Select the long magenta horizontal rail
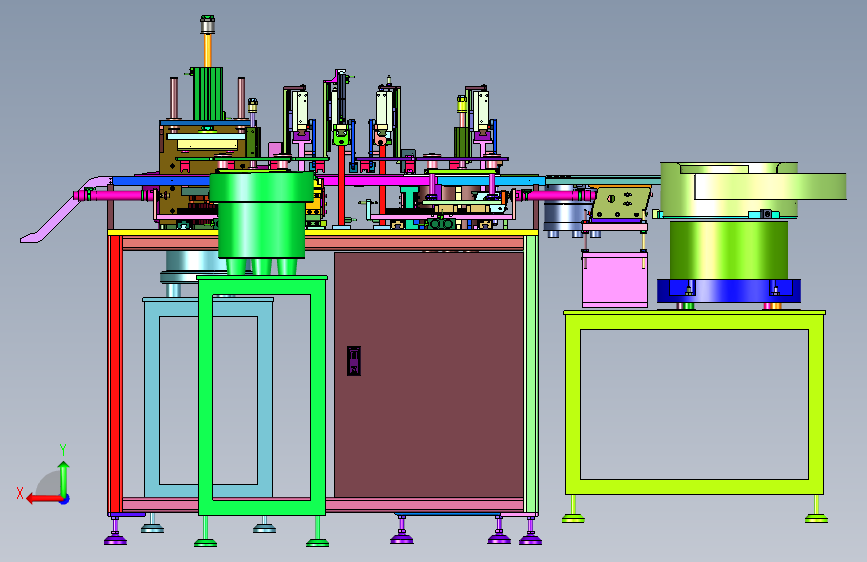Image resolution: width=867 pixels, height=562 pixels. pyautogui.click(x=376, y=181)
